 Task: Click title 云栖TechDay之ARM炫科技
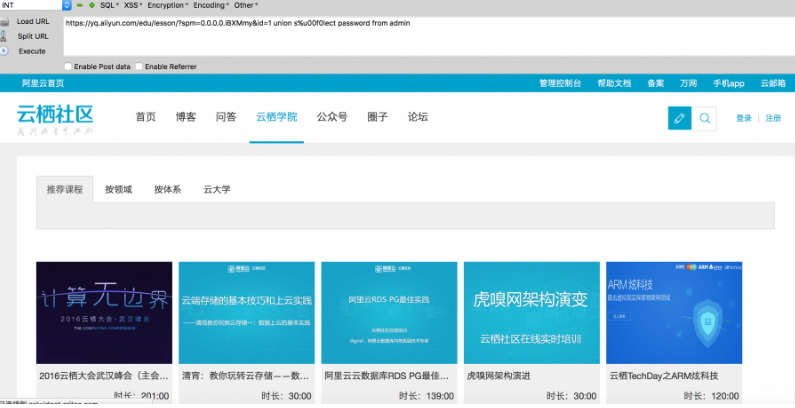[664, 376]
